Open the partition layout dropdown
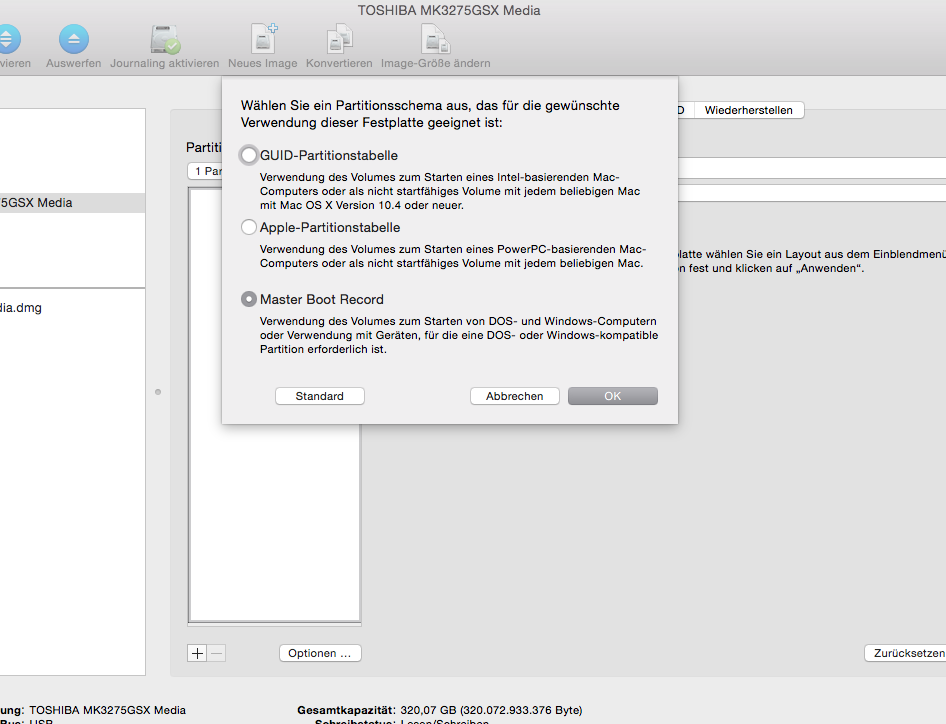Screen dimensions: 946x724 coord(205,171)
